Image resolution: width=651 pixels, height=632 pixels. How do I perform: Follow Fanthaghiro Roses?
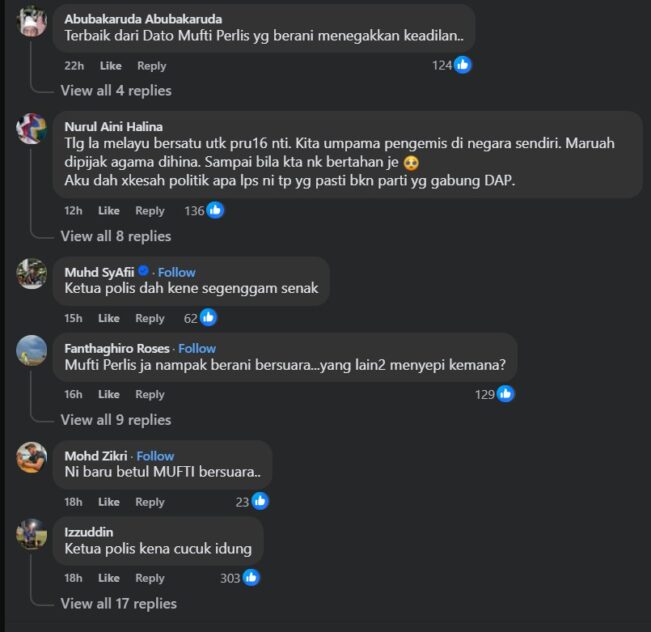tap(197, 348)
